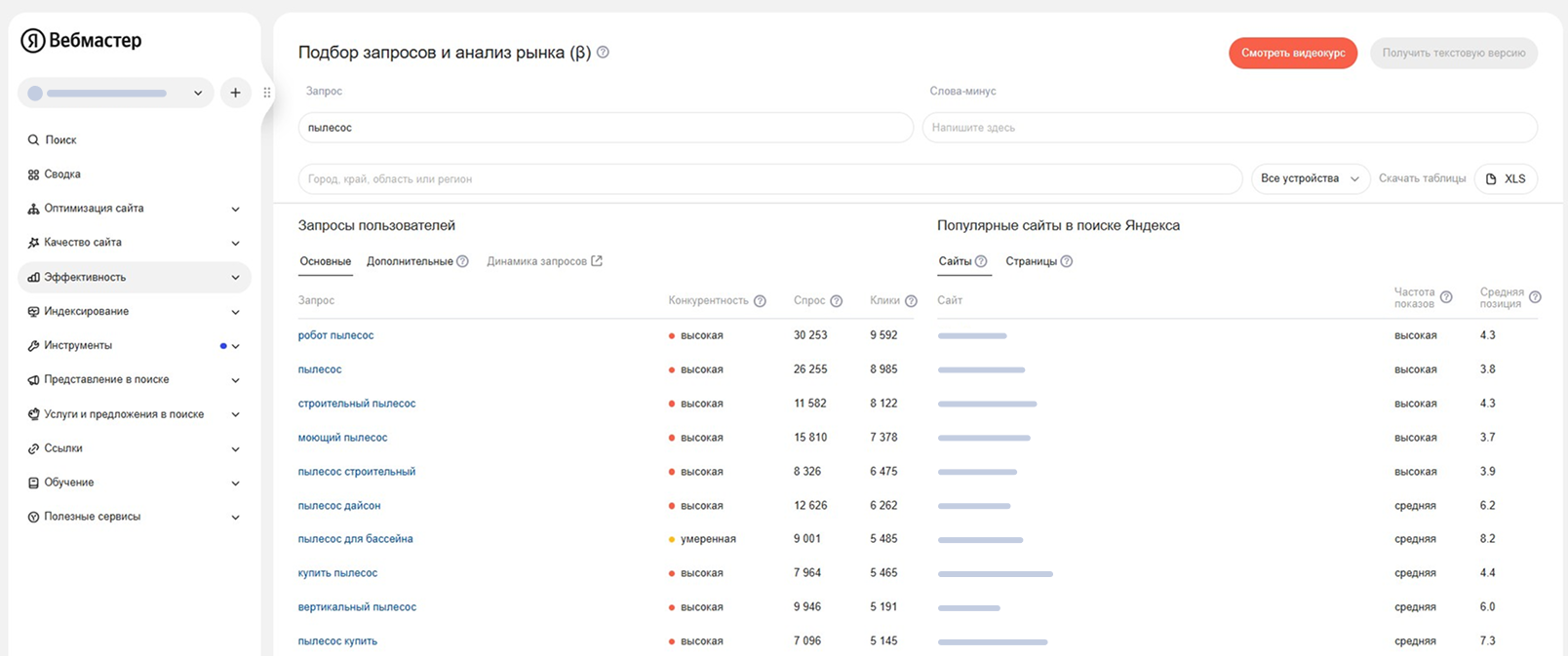Click the Индексирование icon in sidebar
The height and width of the screenshot is (657, 1568).
pyautogui.click(x=33, y=312)
